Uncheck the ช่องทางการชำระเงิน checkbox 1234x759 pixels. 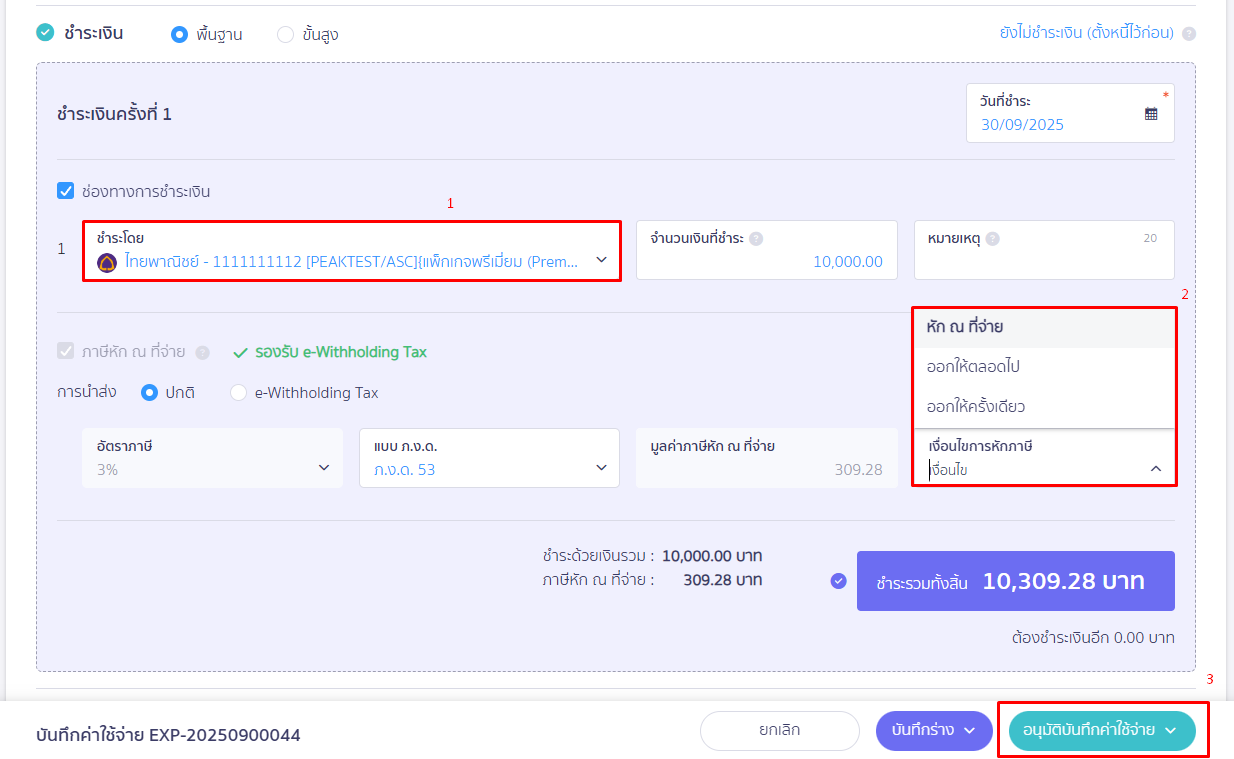click(x=66, y=191)
